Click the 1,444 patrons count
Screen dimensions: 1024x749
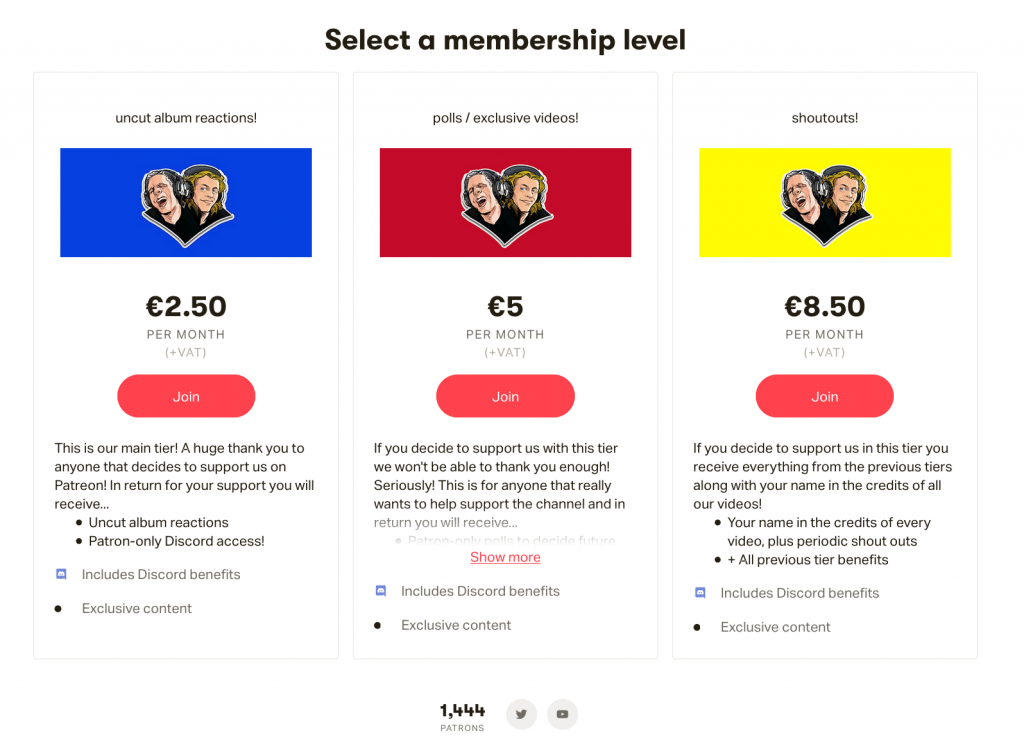coord(462,711)
